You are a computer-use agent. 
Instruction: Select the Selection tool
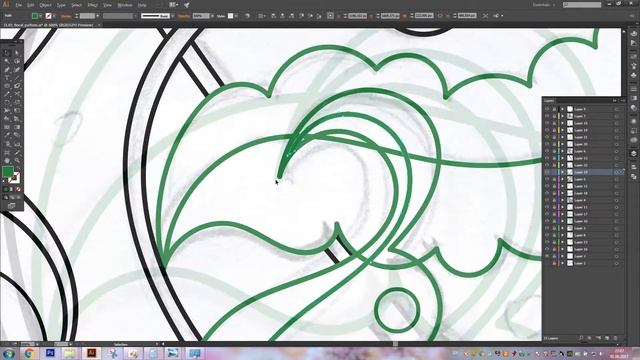(7, 53)
